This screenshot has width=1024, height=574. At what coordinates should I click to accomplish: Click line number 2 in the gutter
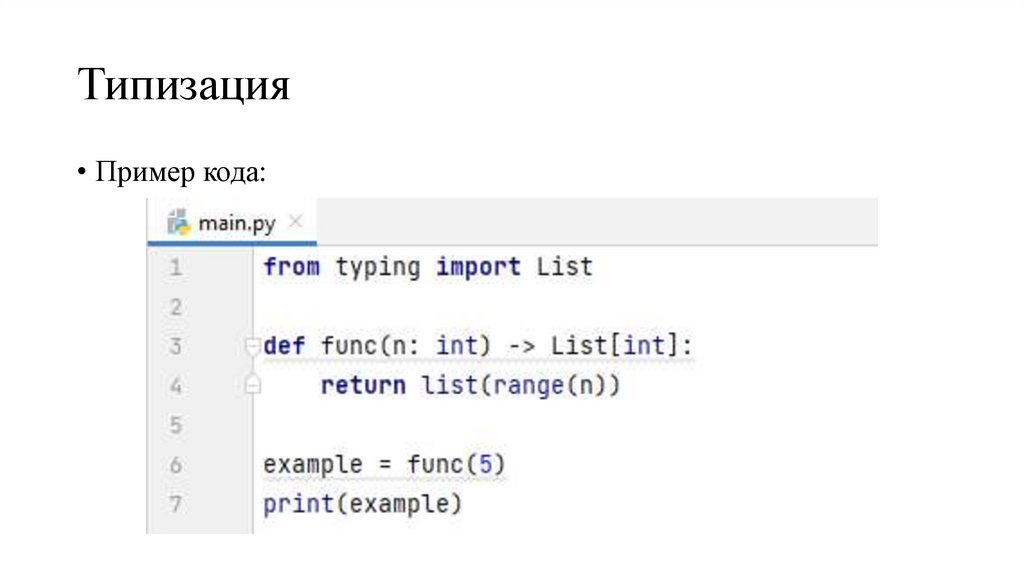[176, 307]
